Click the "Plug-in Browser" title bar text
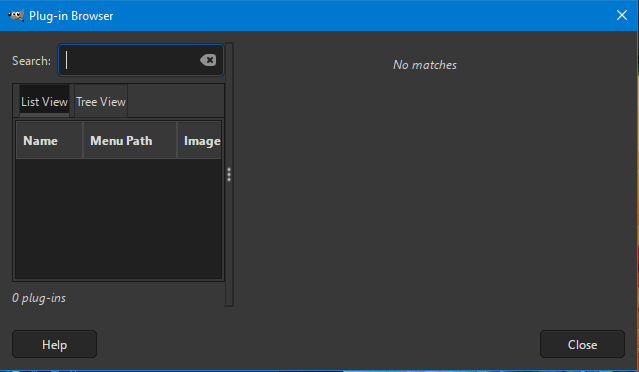639x372 pixels. [71, 16]
